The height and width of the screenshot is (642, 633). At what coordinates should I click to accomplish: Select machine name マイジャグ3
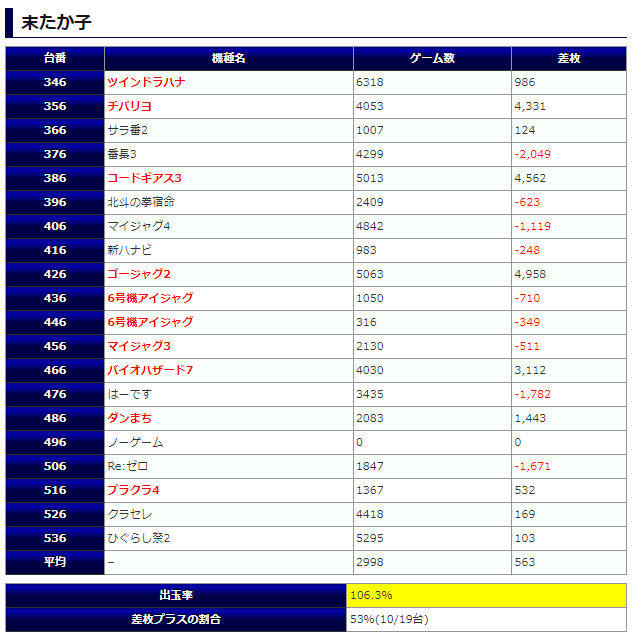(138, 346)
